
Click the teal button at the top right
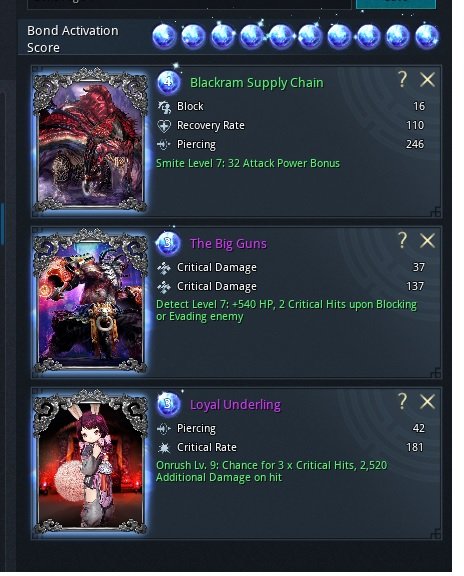(396, 4)
